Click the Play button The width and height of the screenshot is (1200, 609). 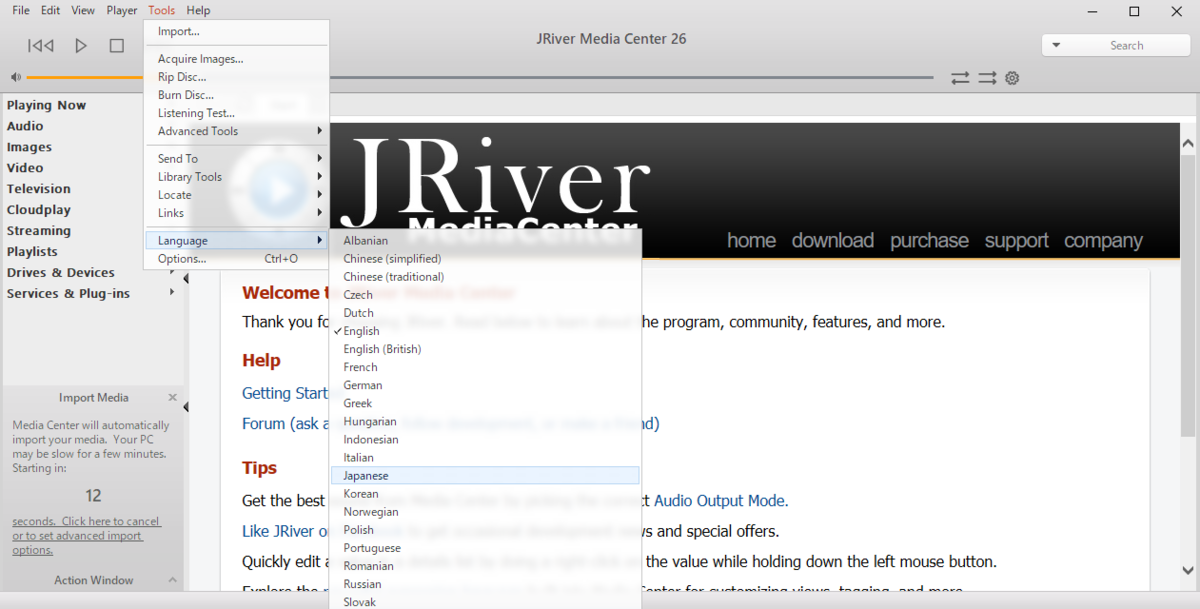pos(81,45)
